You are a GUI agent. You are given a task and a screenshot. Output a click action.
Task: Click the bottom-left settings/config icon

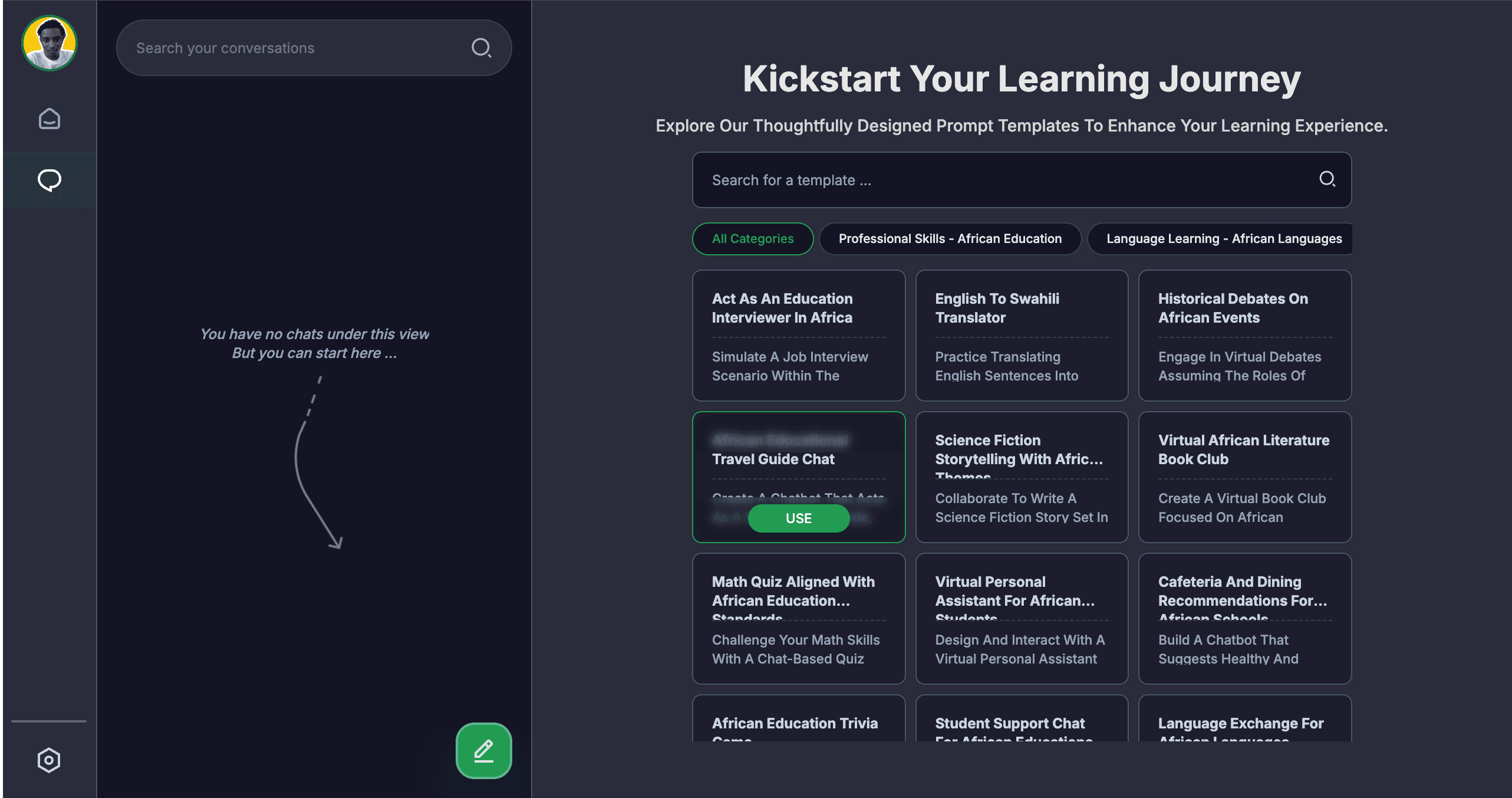point(49,760)
